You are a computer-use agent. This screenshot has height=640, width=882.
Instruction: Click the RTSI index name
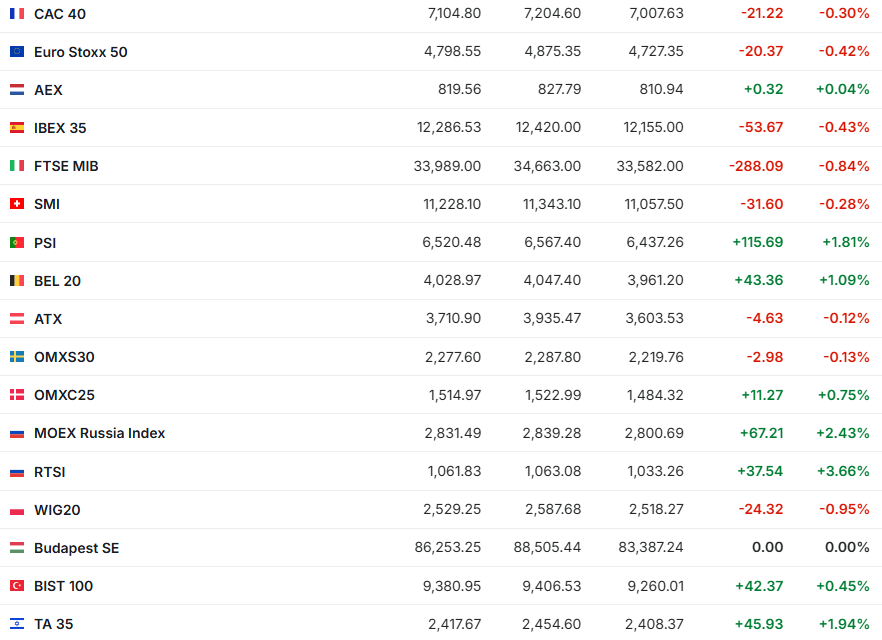(x=49, y=472)
